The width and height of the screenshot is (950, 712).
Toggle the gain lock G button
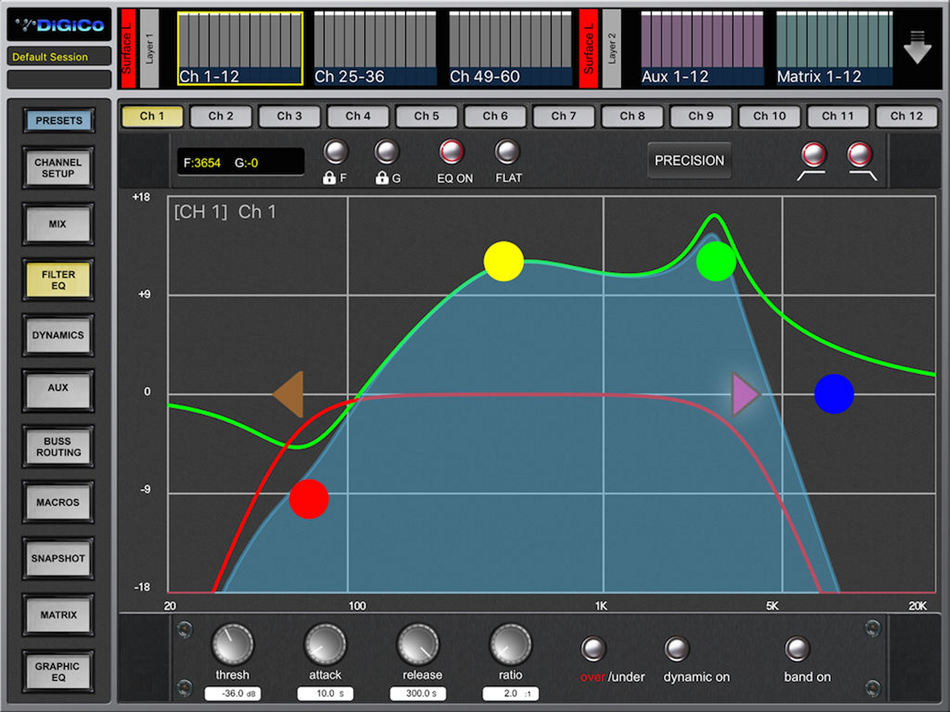[387, 152]
